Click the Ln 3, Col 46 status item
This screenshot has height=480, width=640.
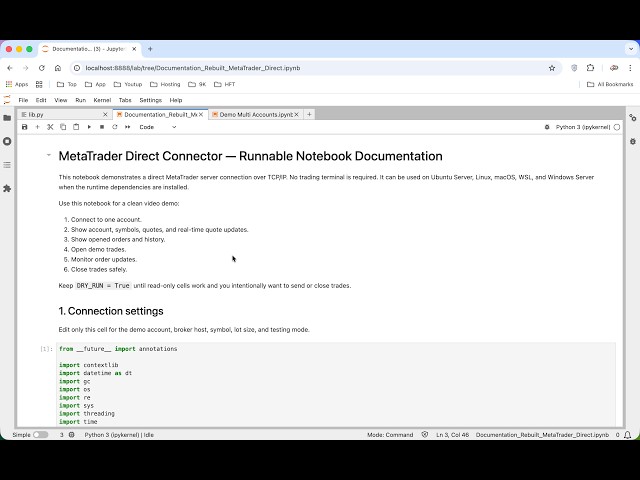pos(452,435)
